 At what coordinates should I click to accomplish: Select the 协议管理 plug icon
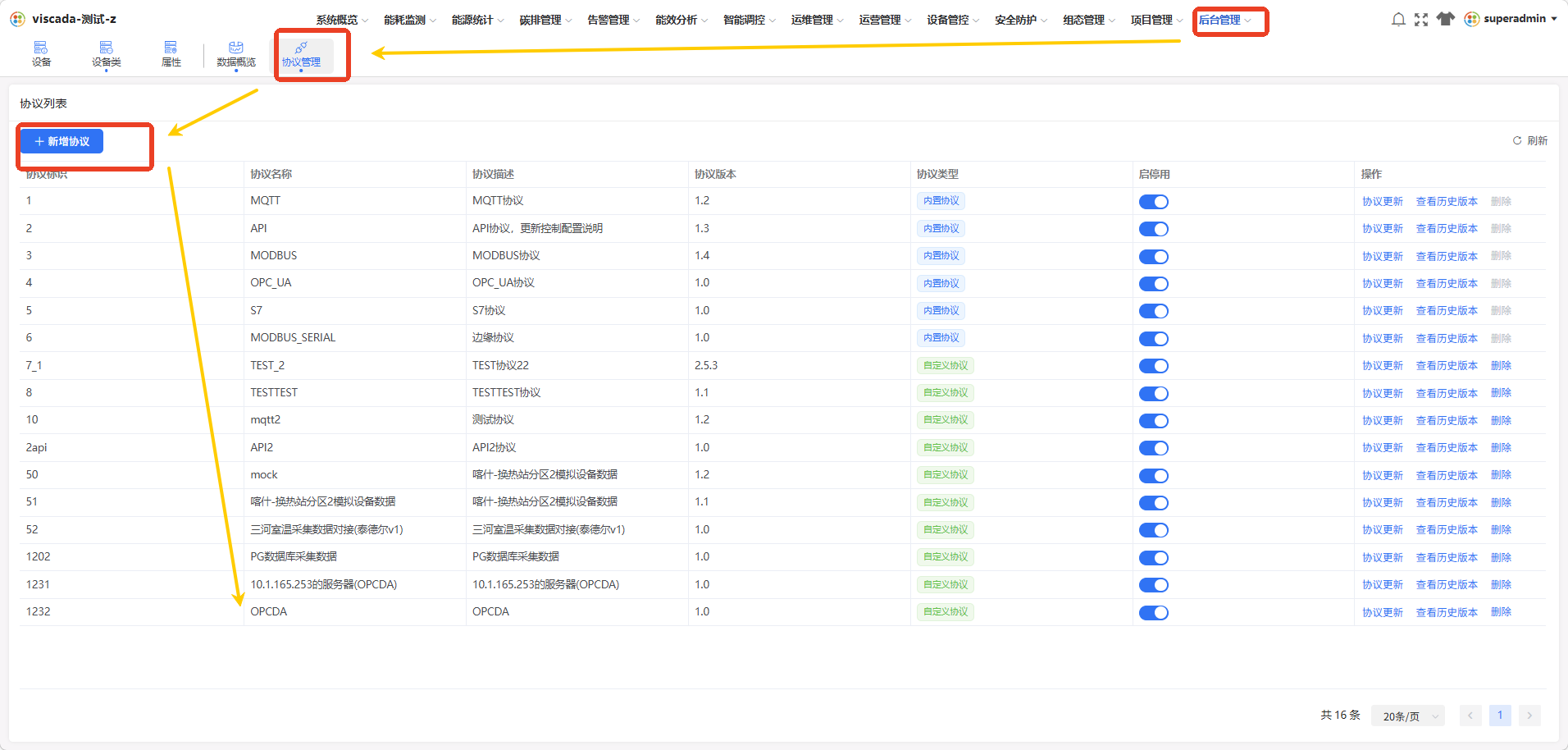pos(301,48)
